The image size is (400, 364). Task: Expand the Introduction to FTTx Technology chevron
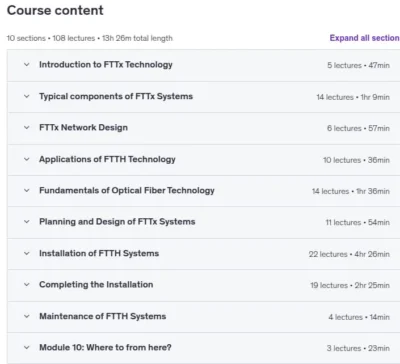point(27,65)
